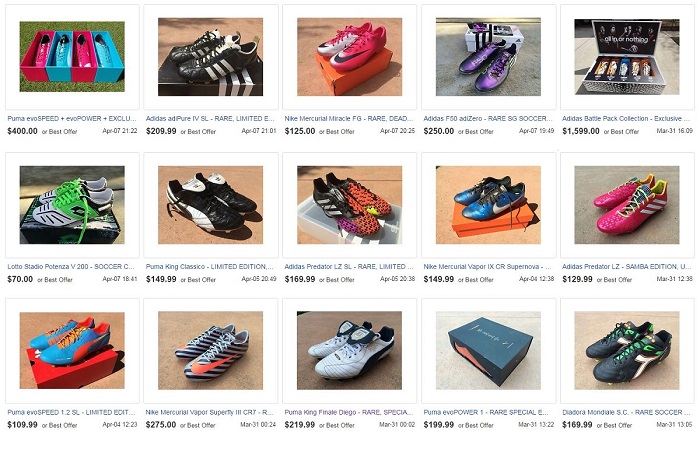Viewport: 700px width, 449px height.
Task: Click the Adidas adiPure IV SL listing image
Action: click(x=210, y=57)
